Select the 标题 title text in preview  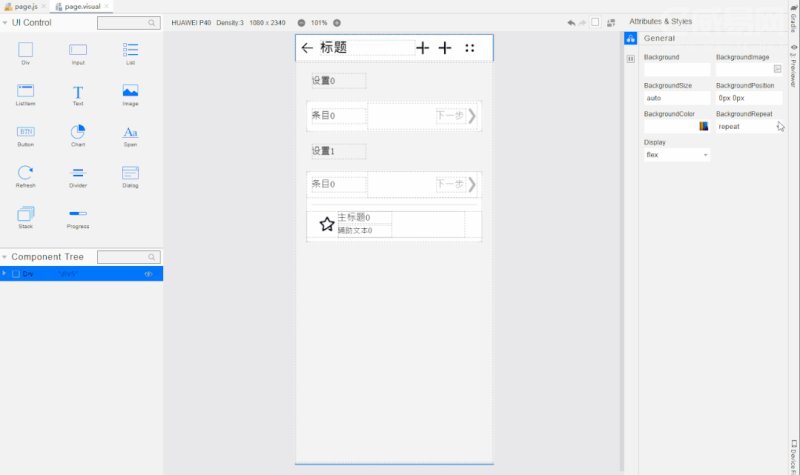point(334,48)
